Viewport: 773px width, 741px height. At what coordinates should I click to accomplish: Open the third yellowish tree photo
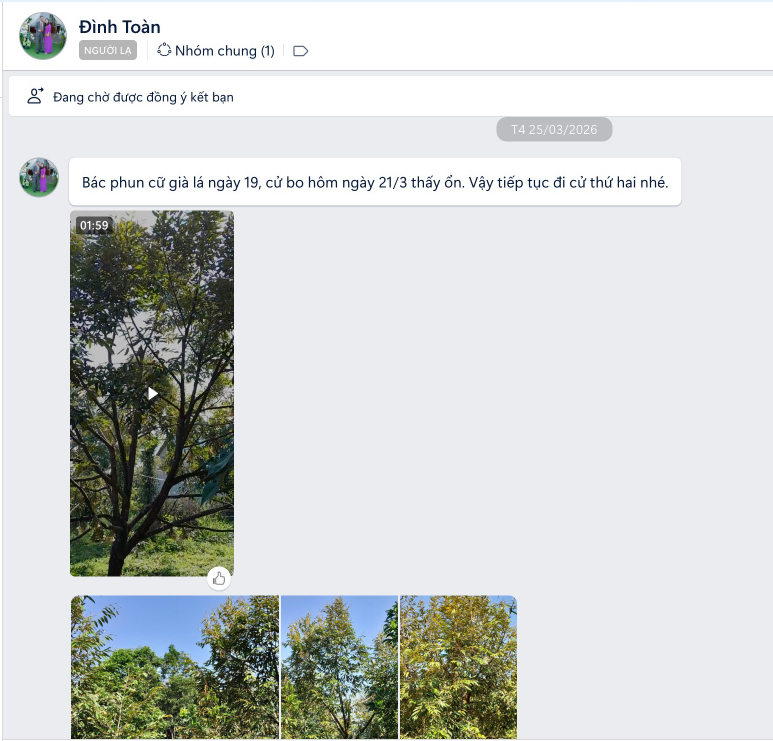click(458, 667)
